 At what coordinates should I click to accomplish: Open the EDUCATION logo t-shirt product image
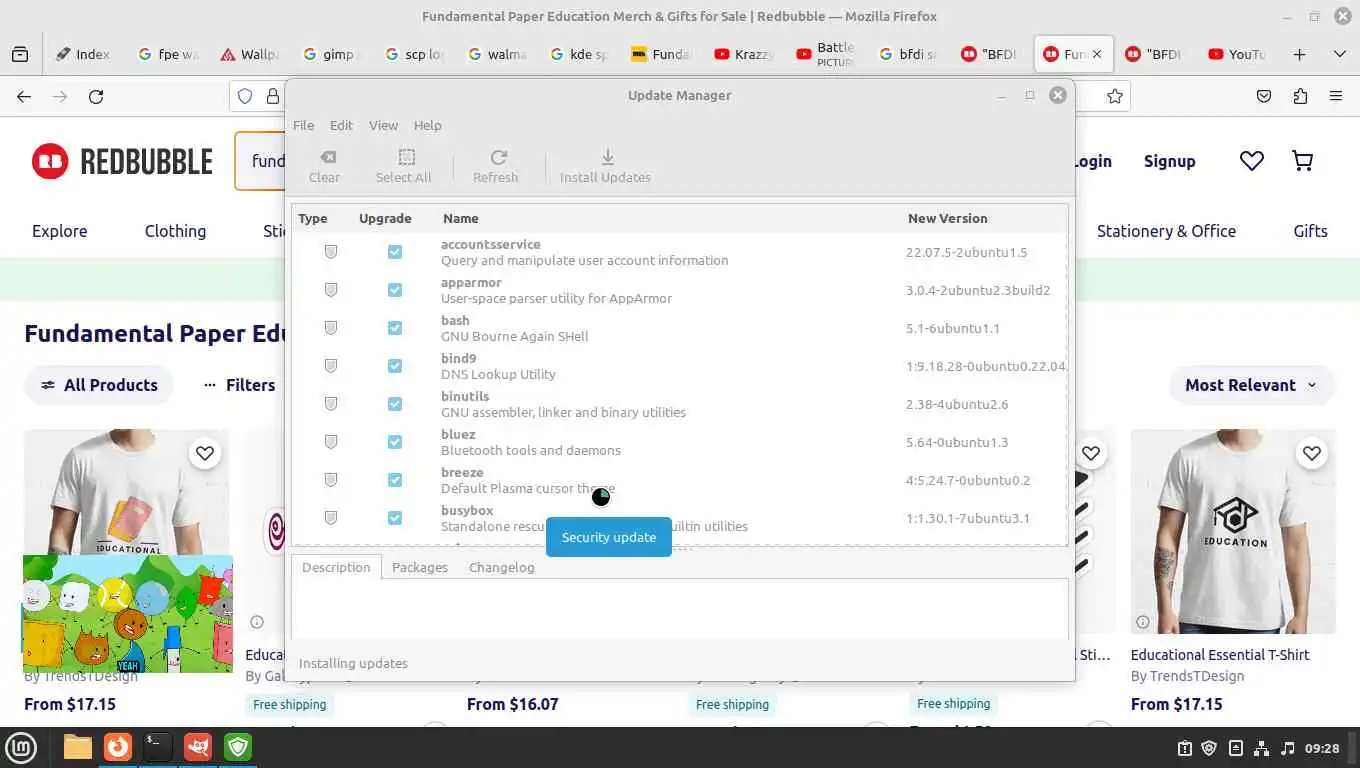(x=1233, y=532)
